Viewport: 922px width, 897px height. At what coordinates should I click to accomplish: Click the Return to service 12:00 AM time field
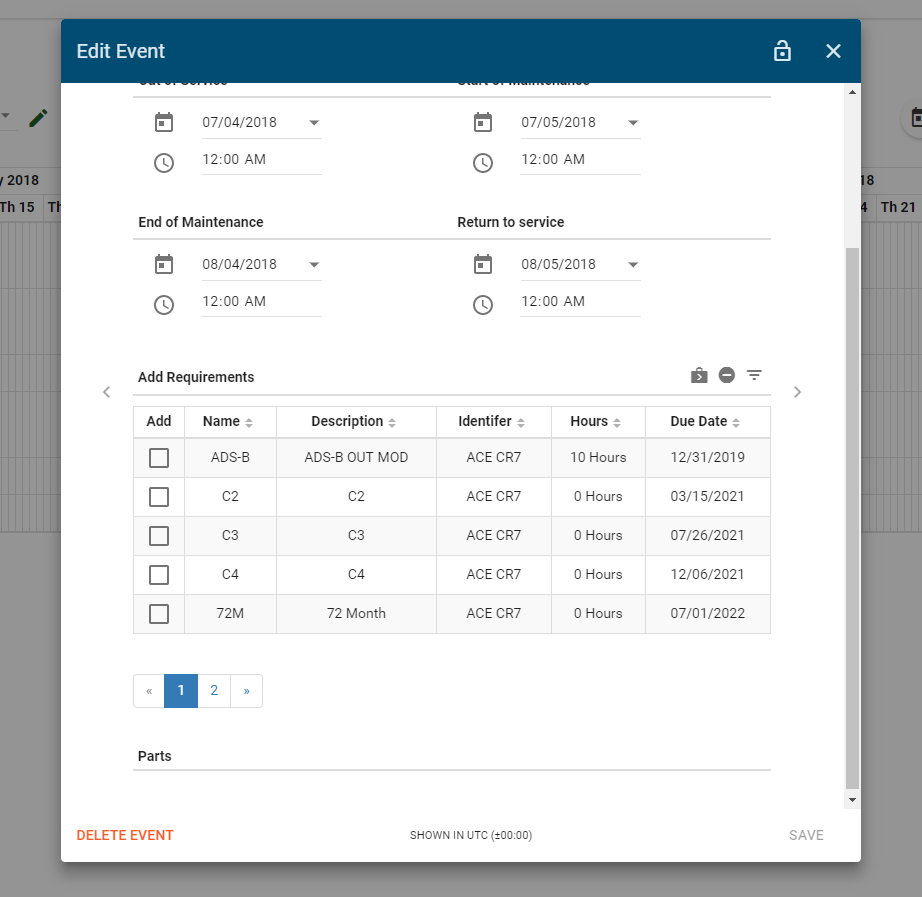pyautogui.click(x=580, y=302)
